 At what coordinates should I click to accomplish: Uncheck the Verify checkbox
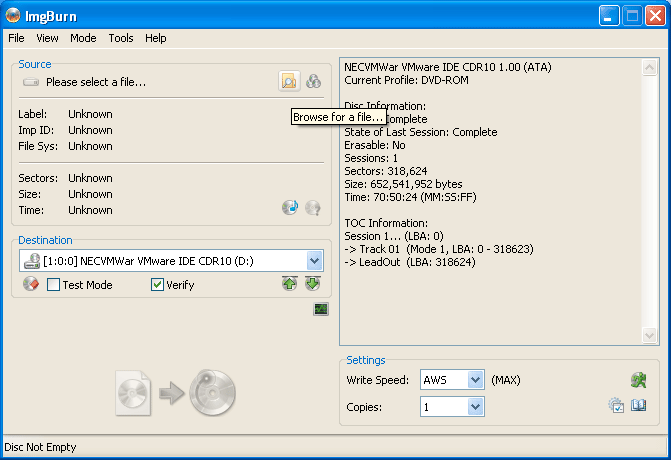pos(157,285)
